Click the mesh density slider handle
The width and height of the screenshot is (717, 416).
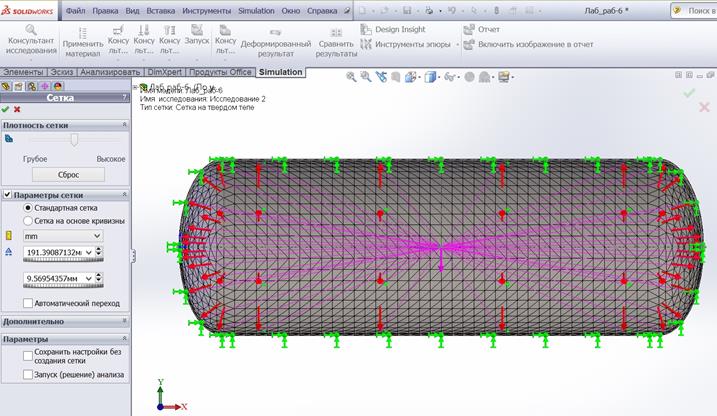(73, 142)
